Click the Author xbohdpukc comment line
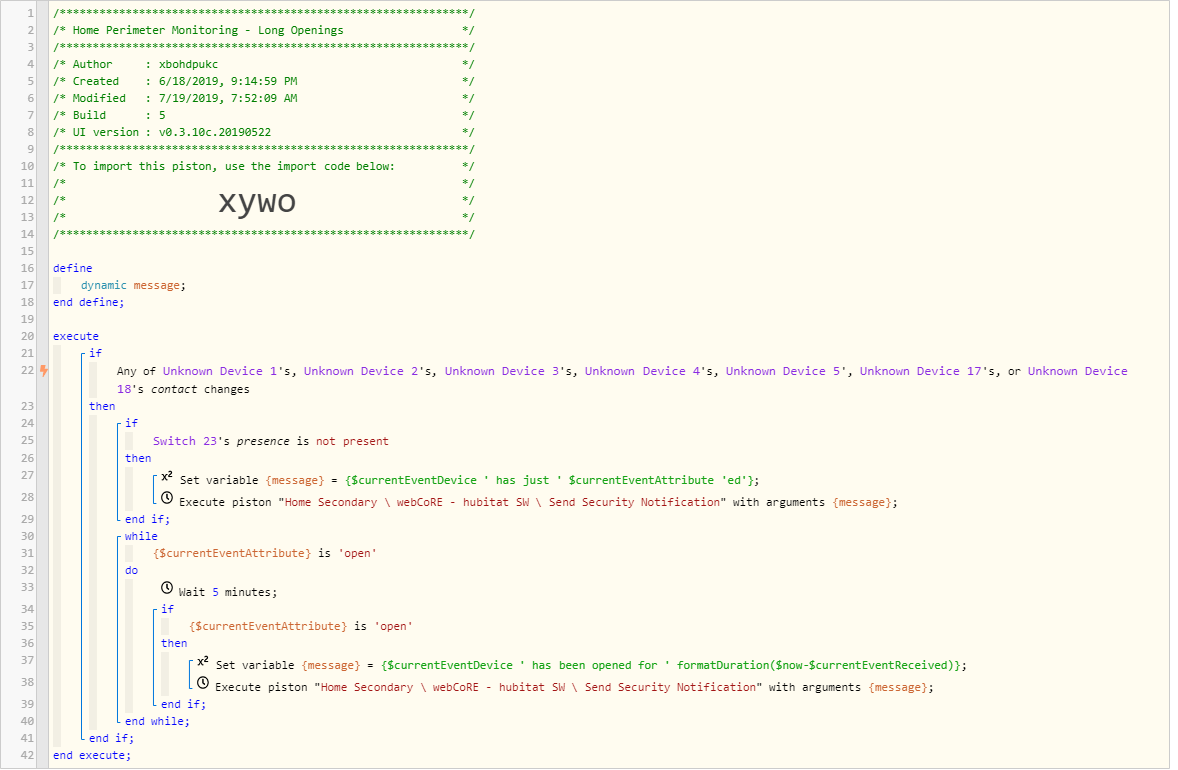 (264, 65)
